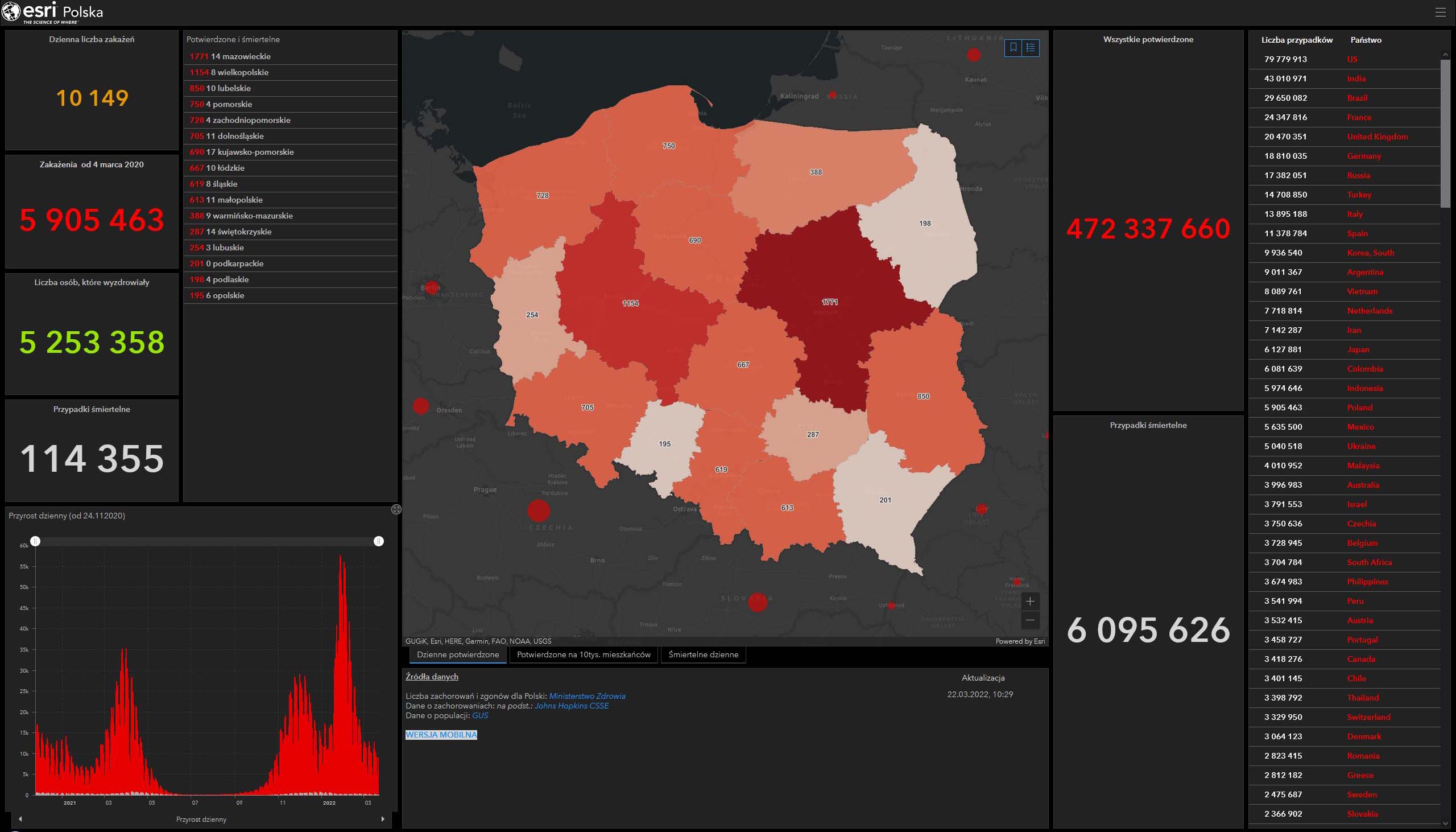
Task: Select Poland in the country list
Action: 1359,407
